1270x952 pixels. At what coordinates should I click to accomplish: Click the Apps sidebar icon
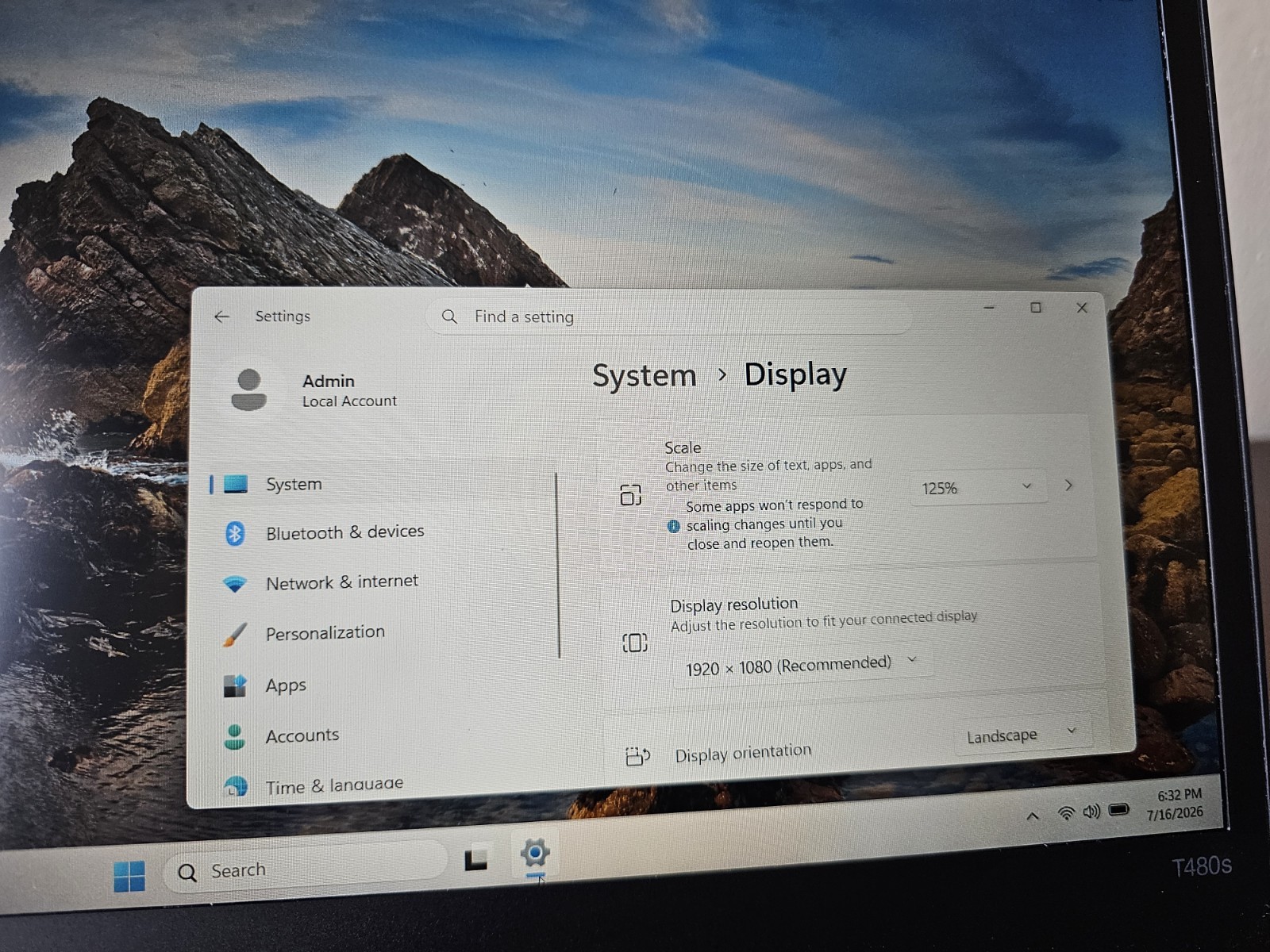[235, 686]
